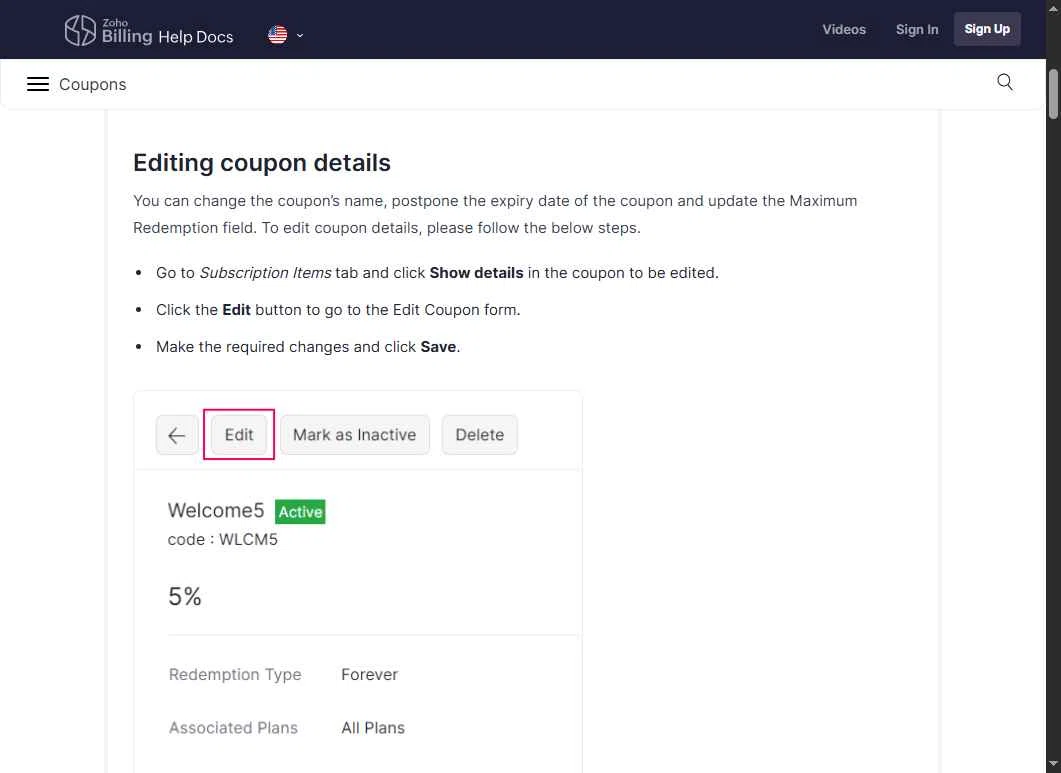
Task: Click the Billing Help Docs title
Action: (167, 37)
